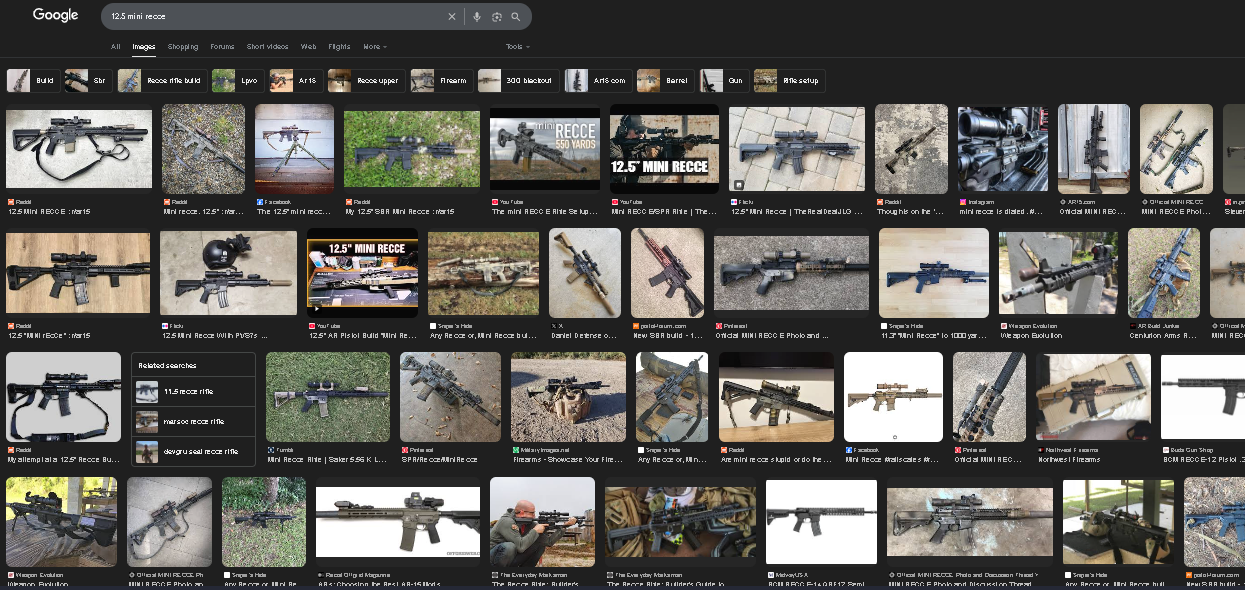The image size is (1245, 590).
Task: Open Google Lens camera search
Action: 497,17
